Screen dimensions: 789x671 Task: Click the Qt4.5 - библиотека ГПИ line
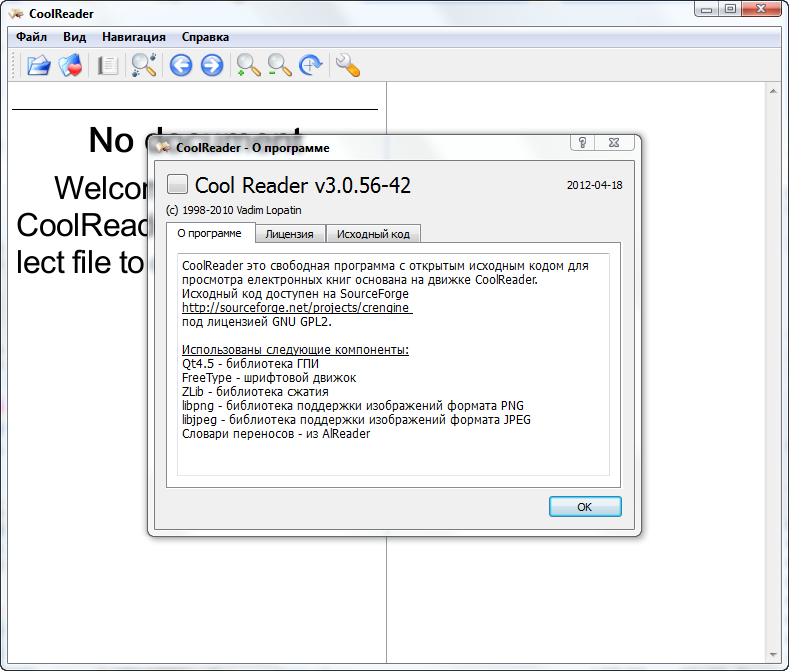coord(250,363)
